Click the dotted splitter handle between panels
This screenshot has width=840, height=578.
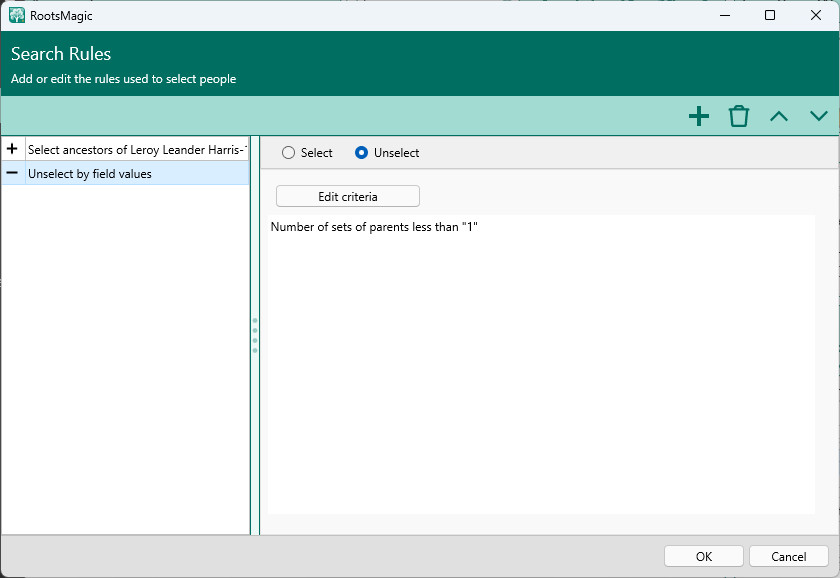(x=255, y=335)
